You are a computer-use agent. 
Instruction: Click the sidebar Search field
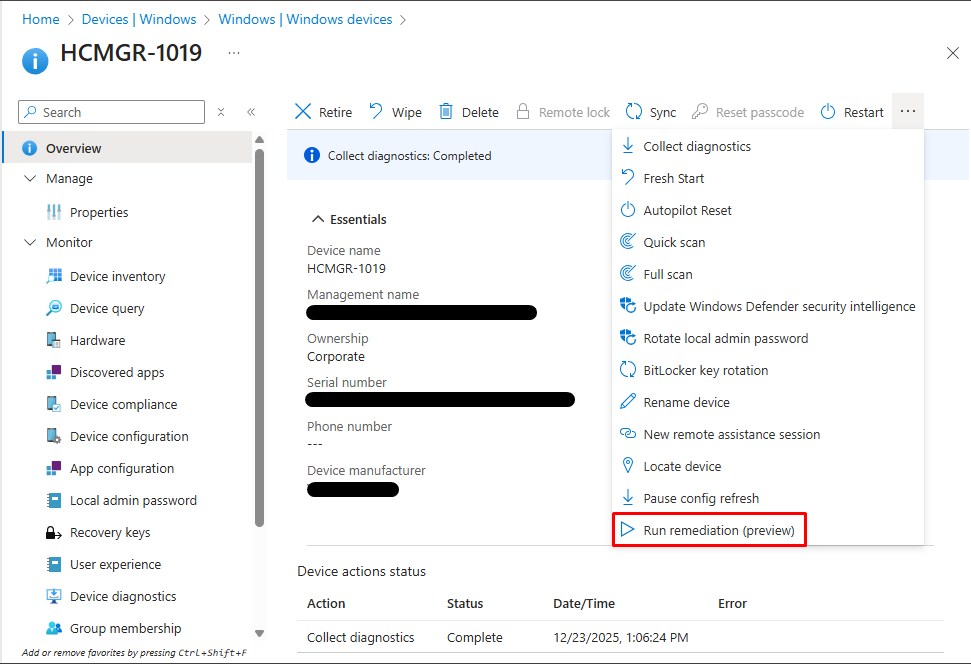110,111
